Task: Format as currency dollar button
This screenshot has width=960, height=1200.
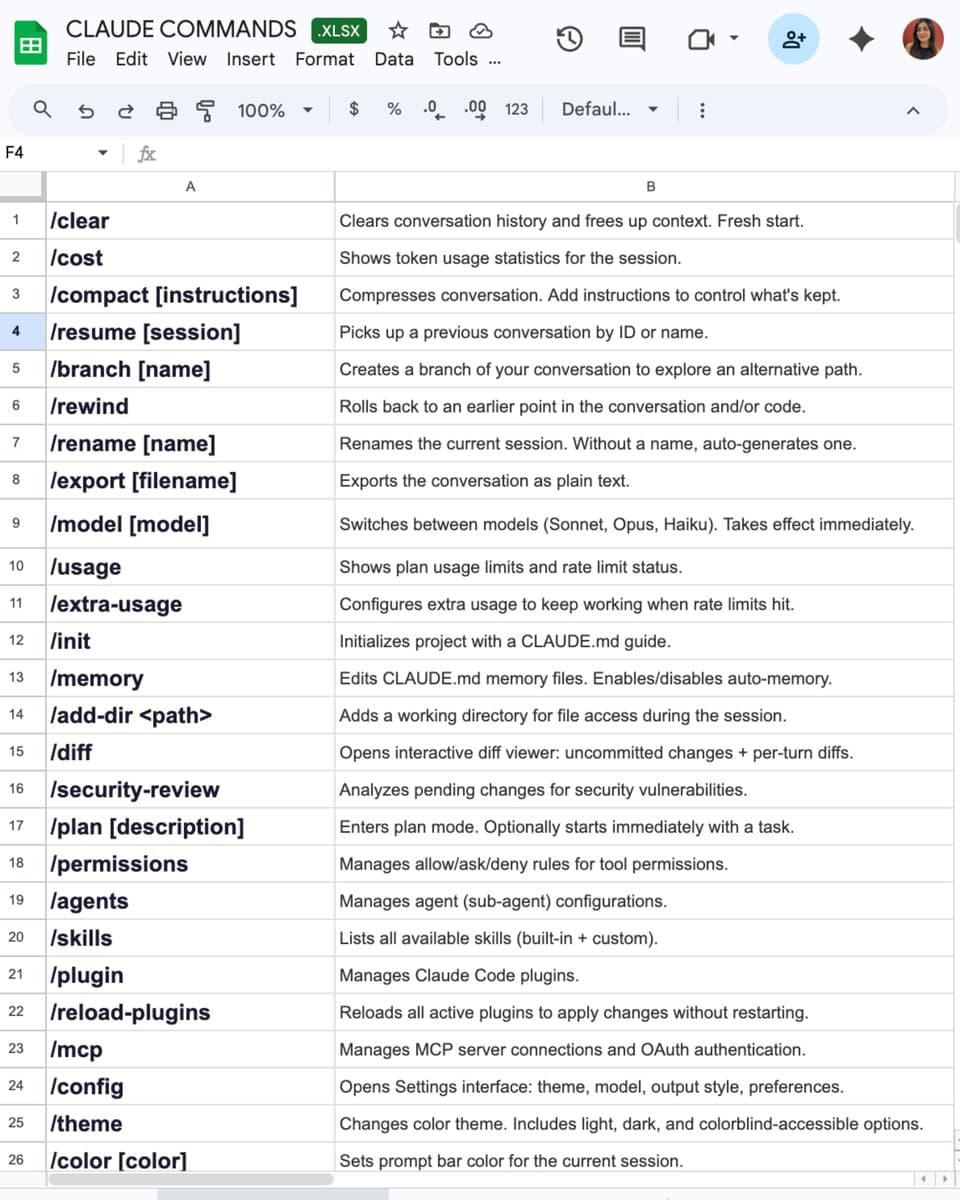Action: tap(354, 109)
